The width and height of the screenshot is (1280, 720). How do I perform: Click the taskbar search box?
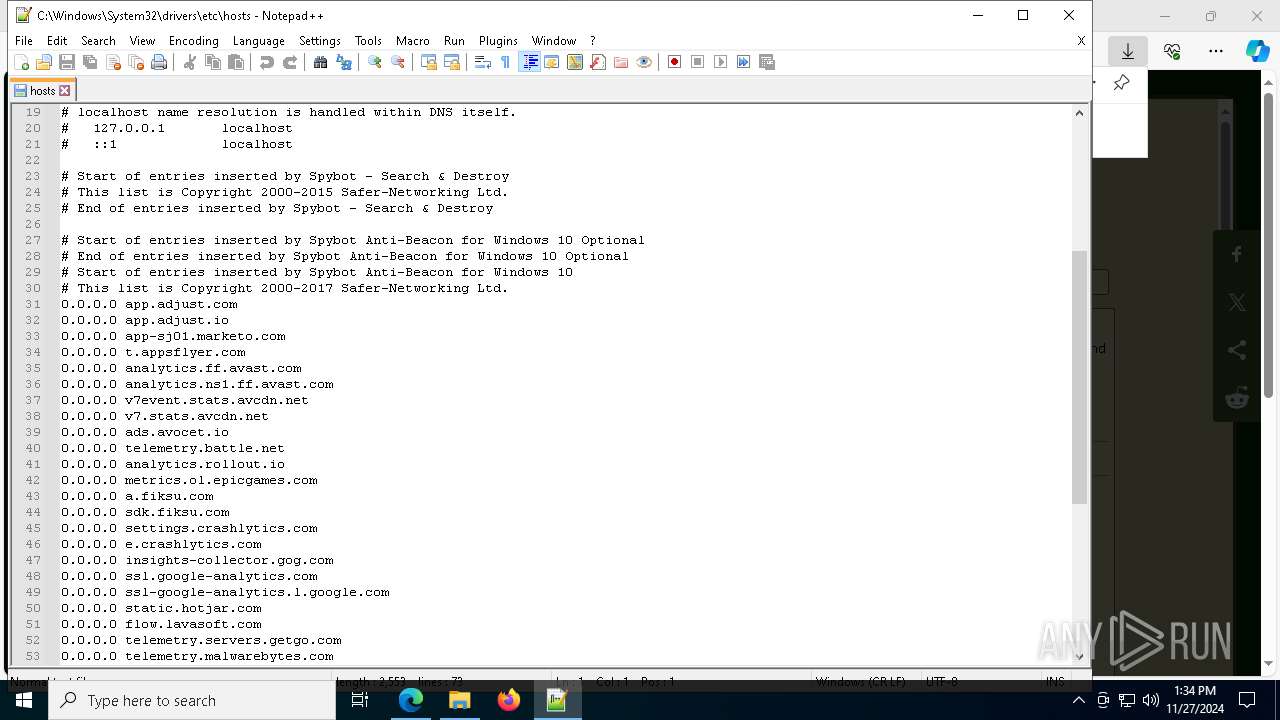(192, 700)
